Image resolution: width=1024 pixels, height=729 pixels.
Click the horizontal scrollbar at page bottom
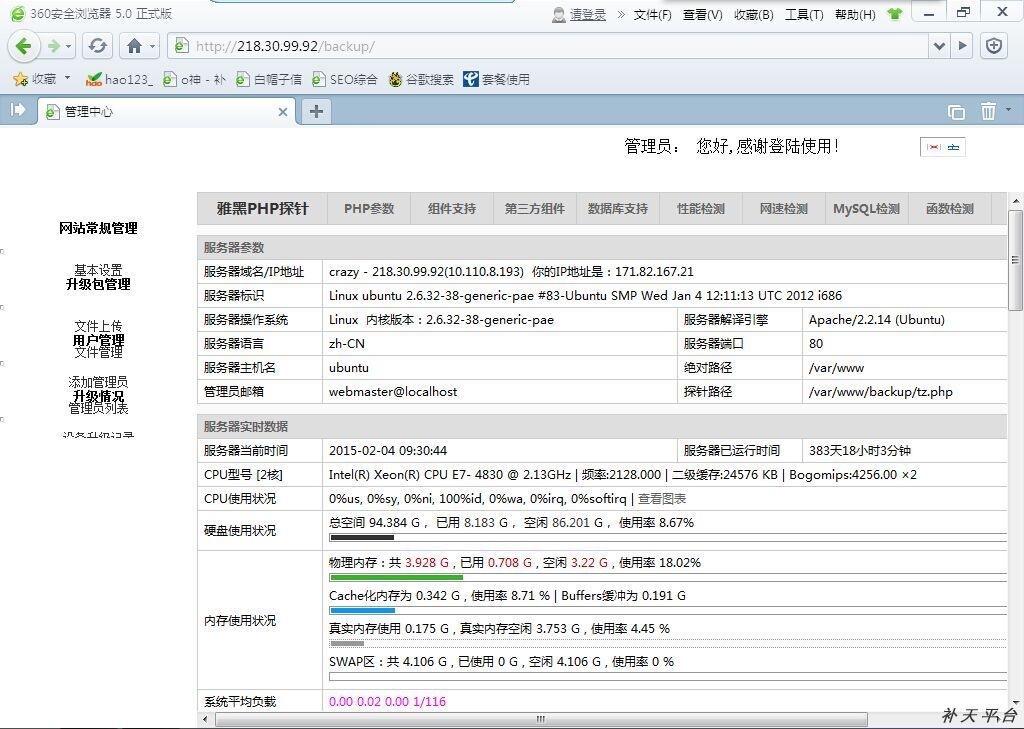click(541, 719)
